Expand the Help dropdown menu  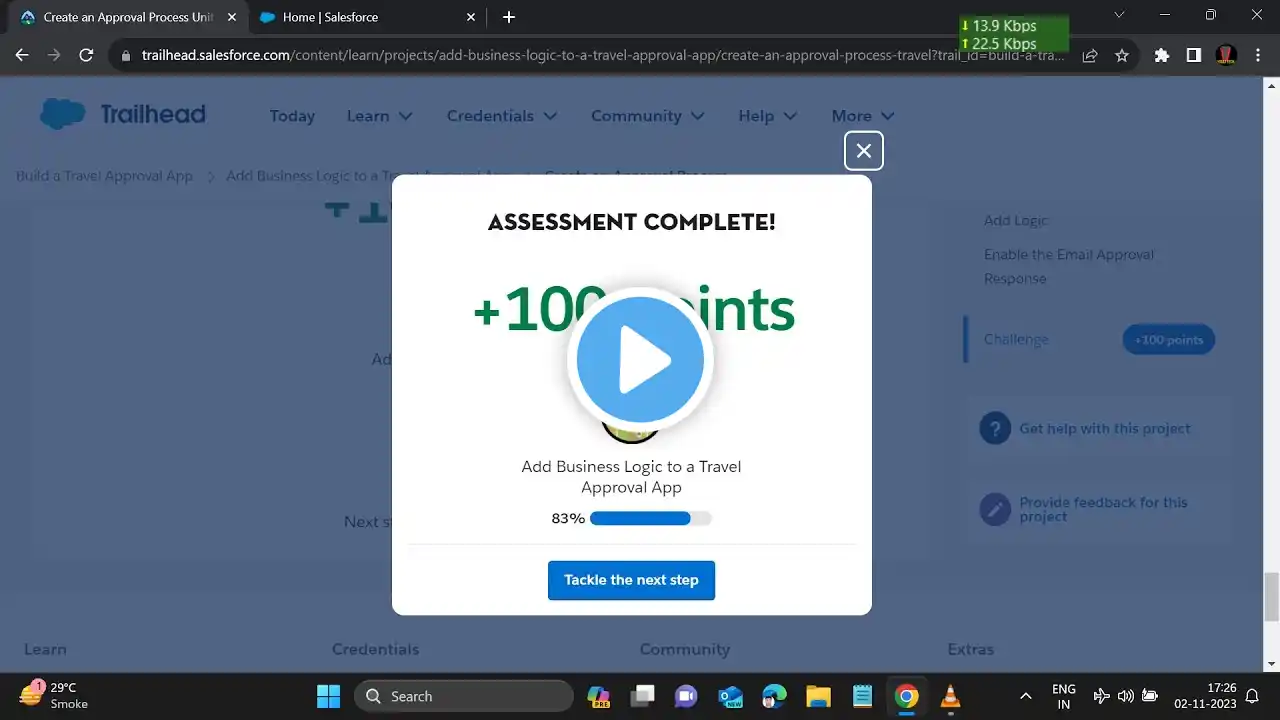768,116
